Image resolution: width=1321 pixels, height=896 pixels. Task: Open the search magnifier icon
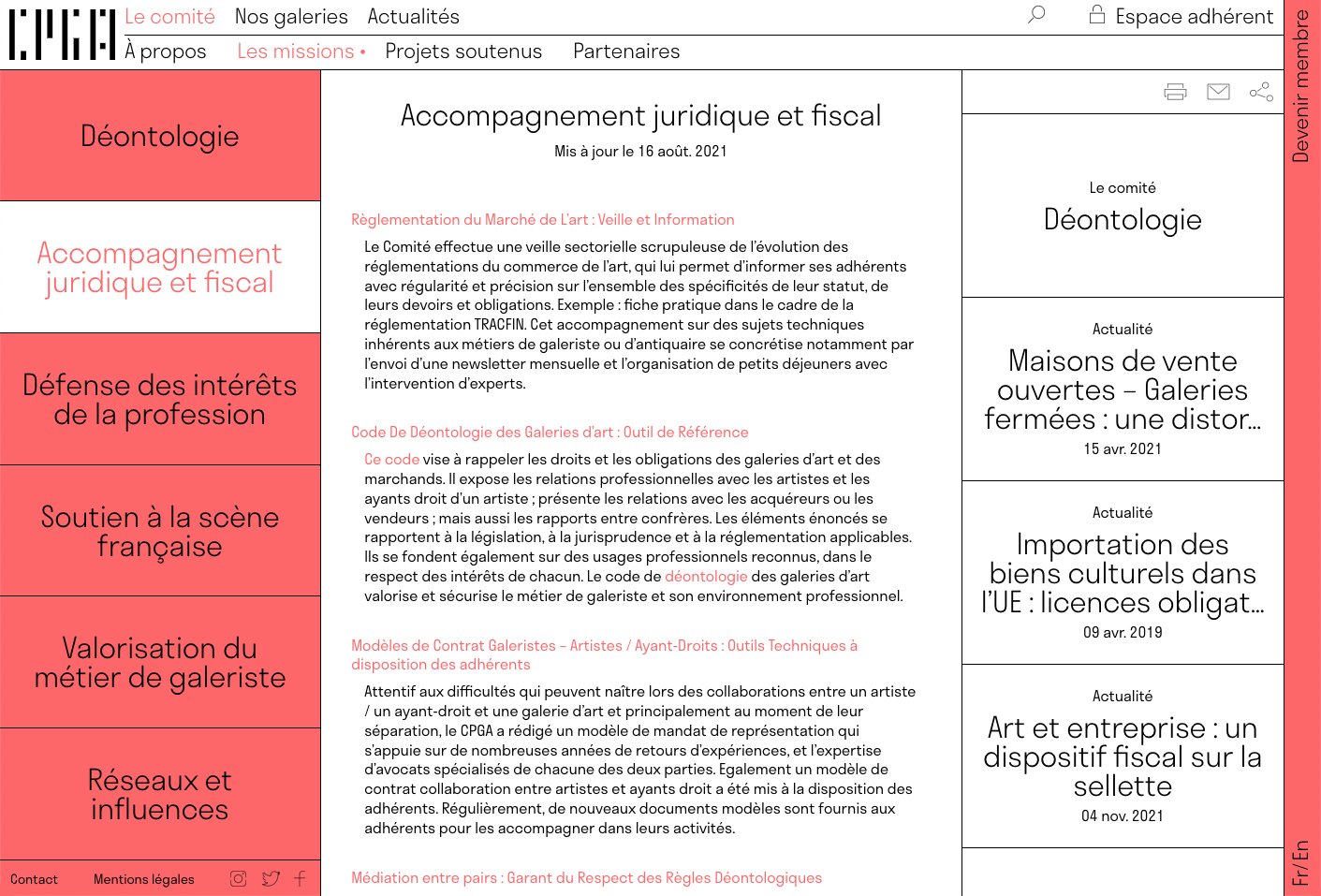(1036, 15)
